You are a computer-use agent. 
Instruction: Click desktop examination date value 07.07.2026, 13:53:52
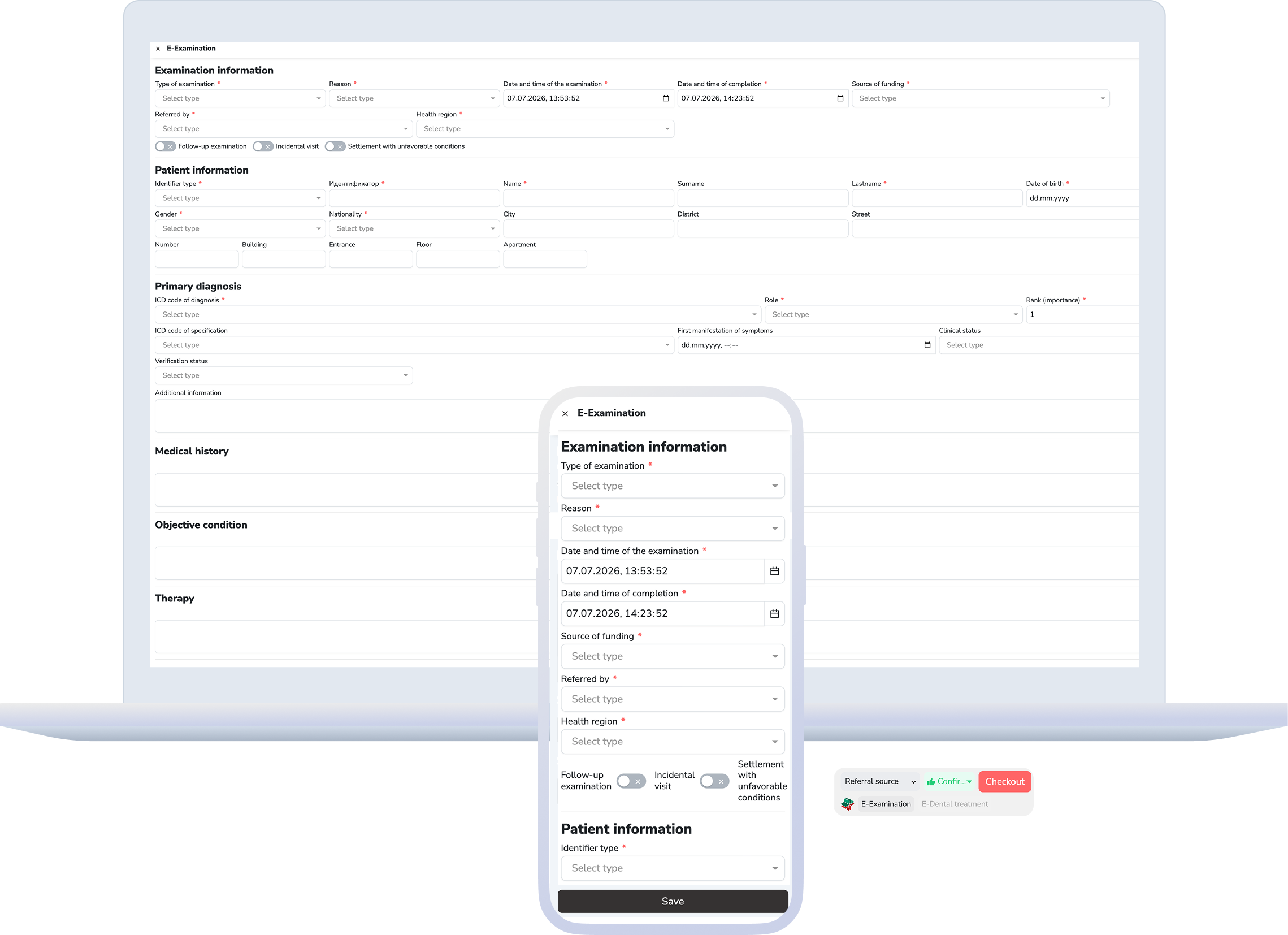click(544, 98)
